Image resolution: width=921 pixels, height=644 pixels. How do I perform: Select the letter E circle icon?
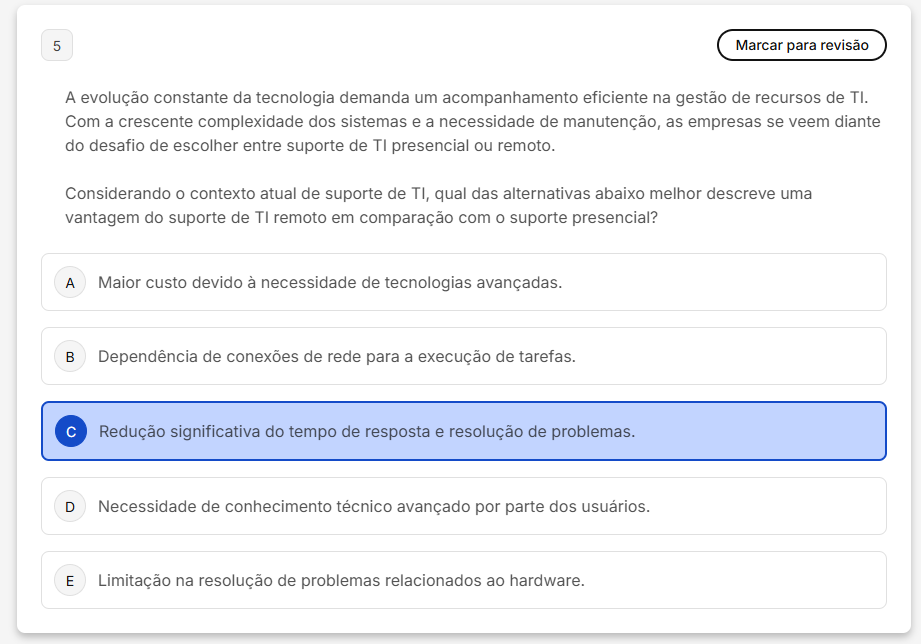tap(70, 581)
